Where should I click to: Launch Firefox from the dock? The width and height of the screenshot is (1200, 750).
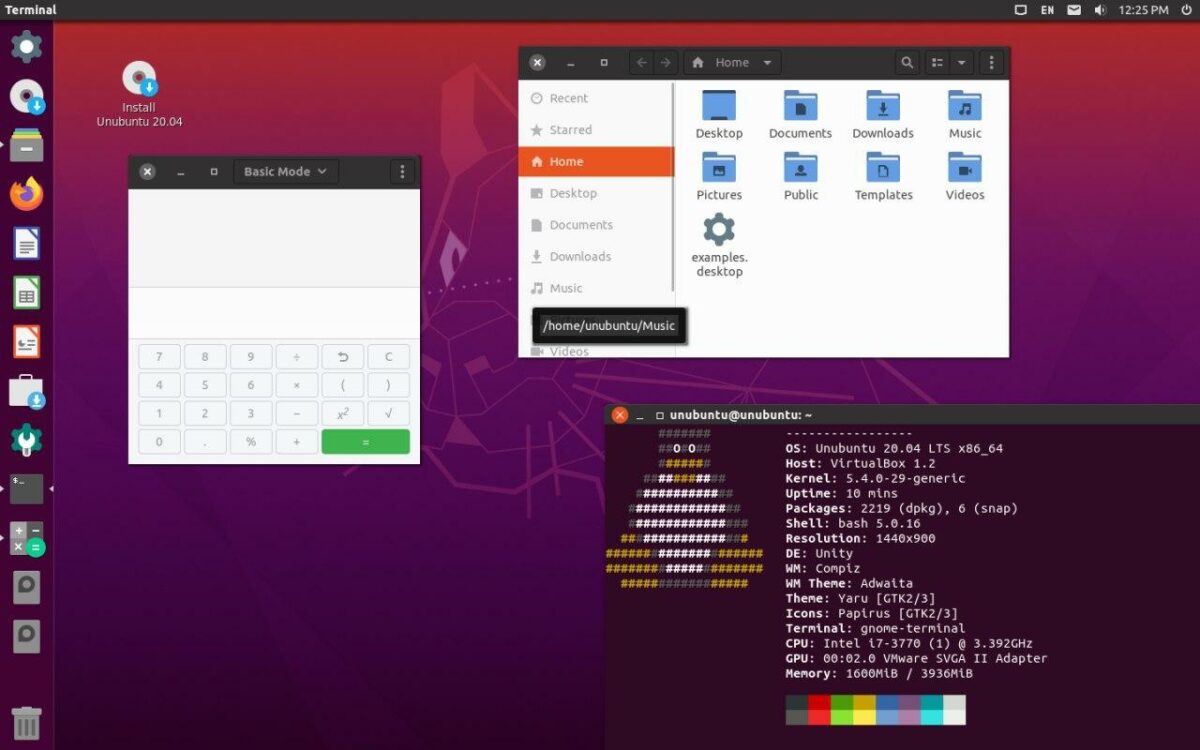(x=26, y=194)
